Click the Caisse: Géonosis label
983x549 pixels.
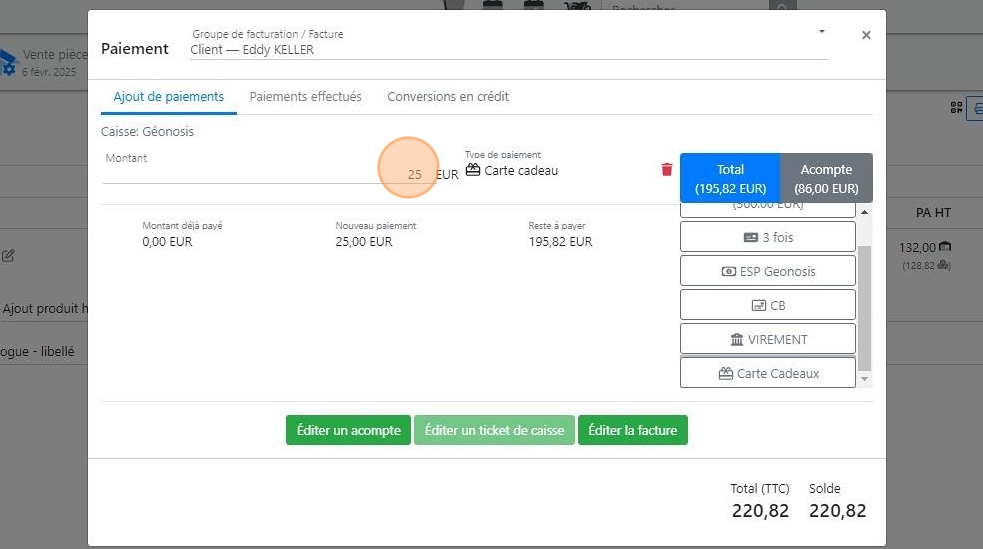(147, 132)
